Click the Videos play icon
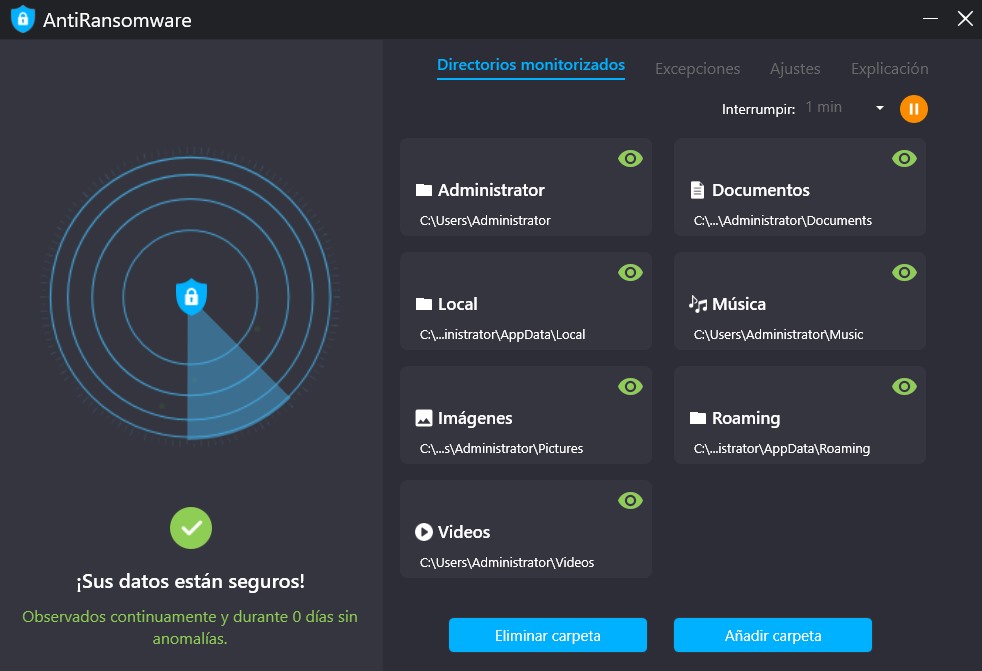The width and height of the screenshot is (982, 671). click(x=424, y=531)
